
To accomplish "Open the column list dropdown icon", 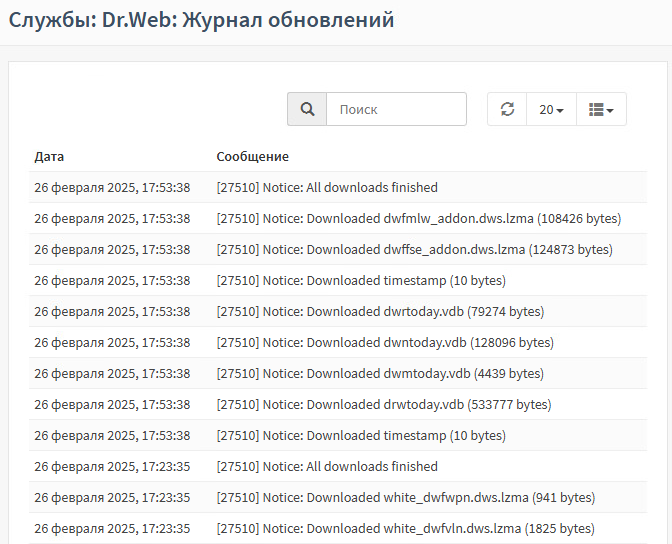I will (x=601, y=109).
